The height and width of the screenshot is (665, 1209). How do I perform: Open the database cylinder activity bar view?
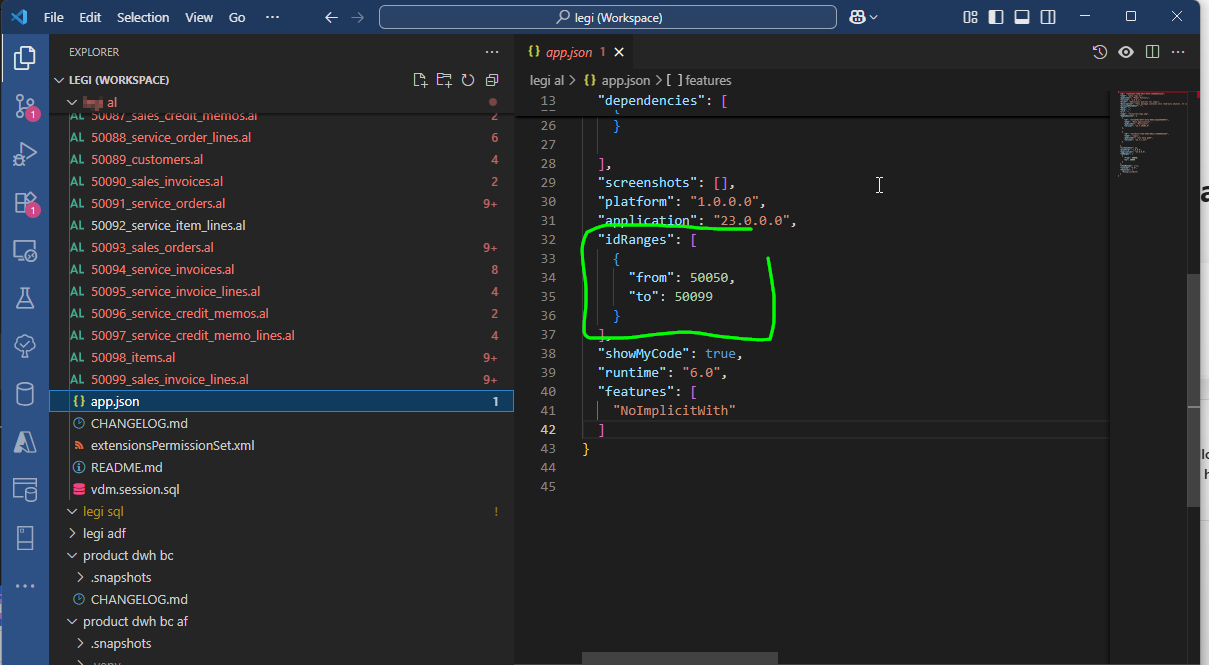point(25,394)
